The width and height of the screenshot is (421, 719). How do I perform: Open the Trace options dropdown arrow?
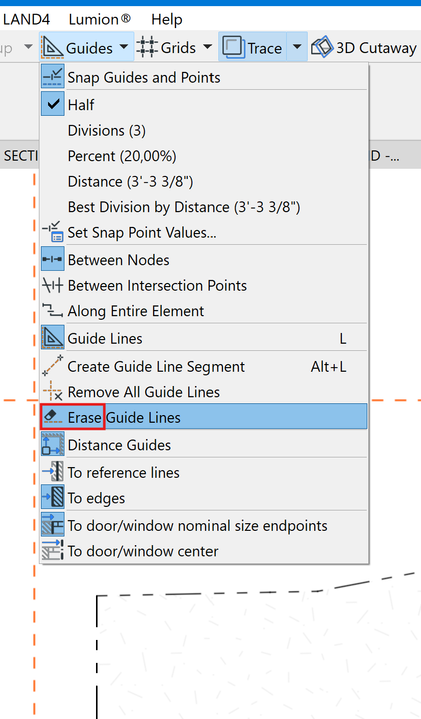pos(297,47)
